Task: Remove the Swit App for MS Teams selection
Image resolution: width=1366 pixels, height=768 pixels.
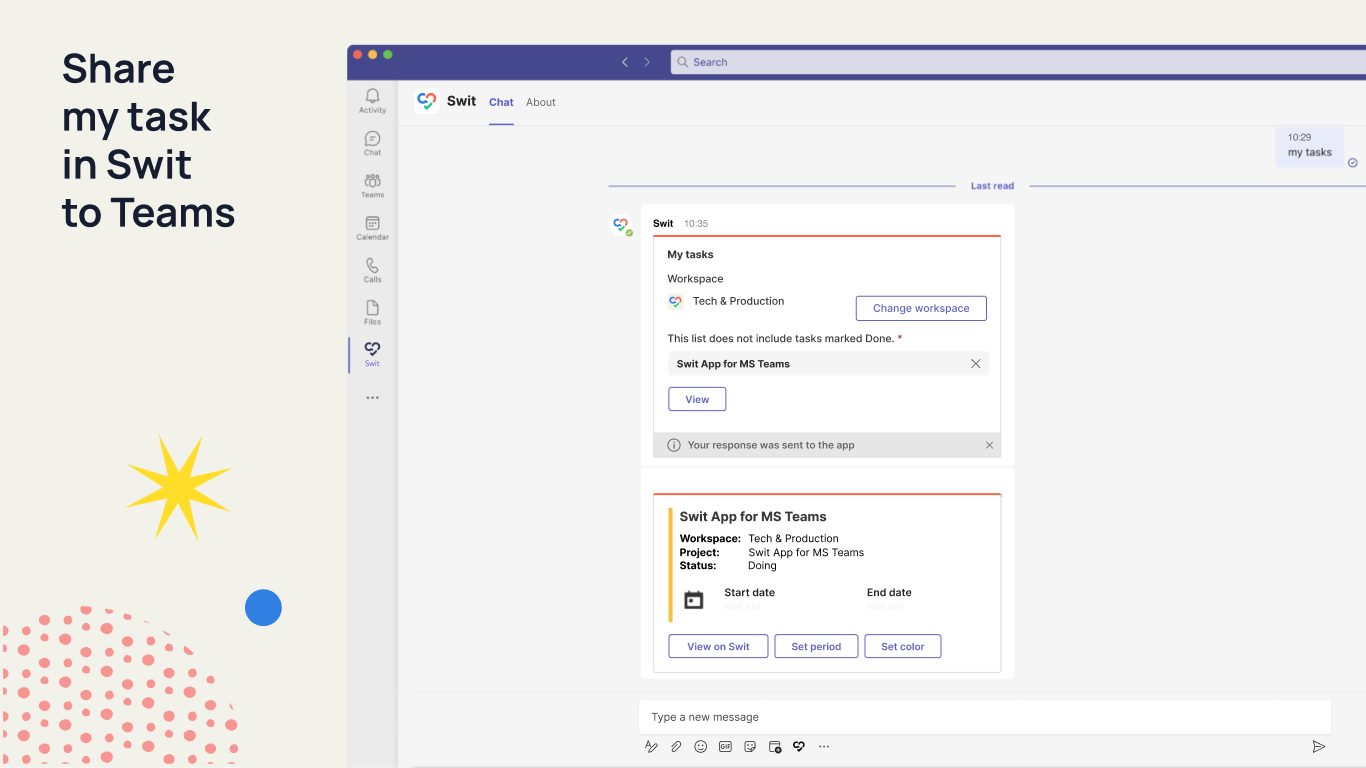Action: tap(976, 364)
